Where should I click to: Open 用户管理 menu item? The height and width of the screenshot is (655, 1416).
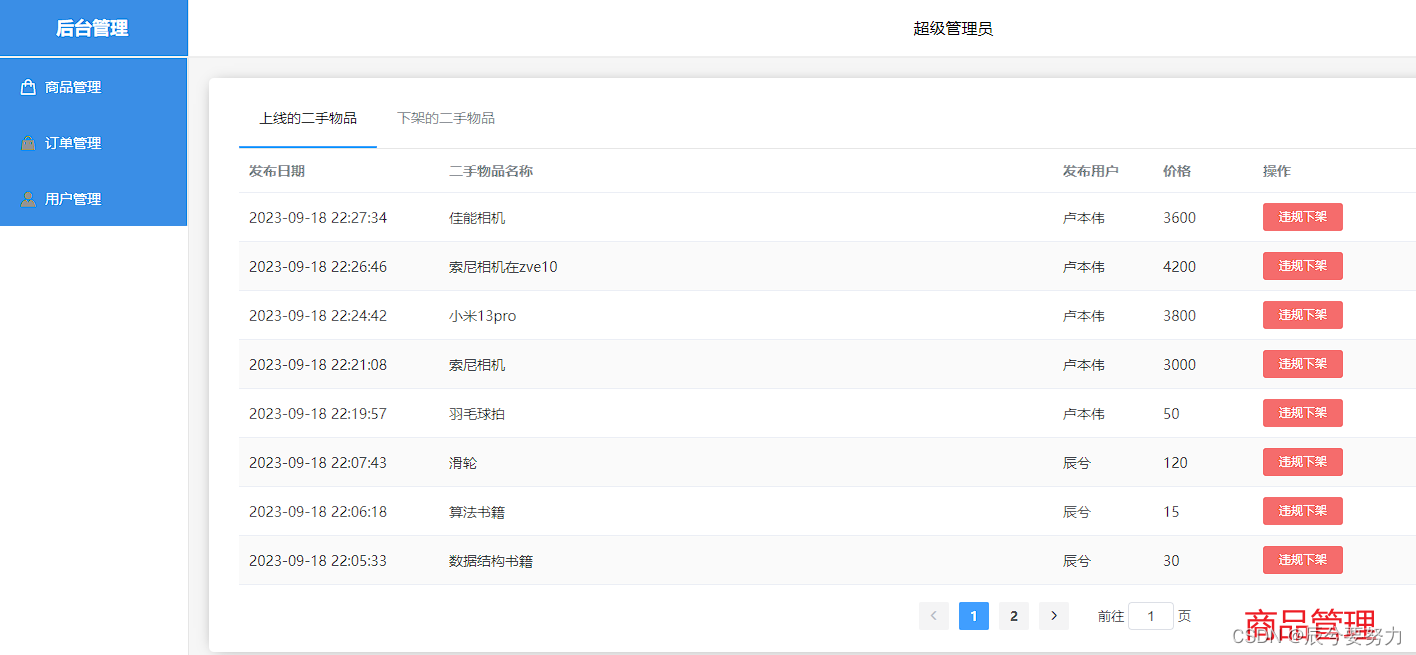pos(93,199)
